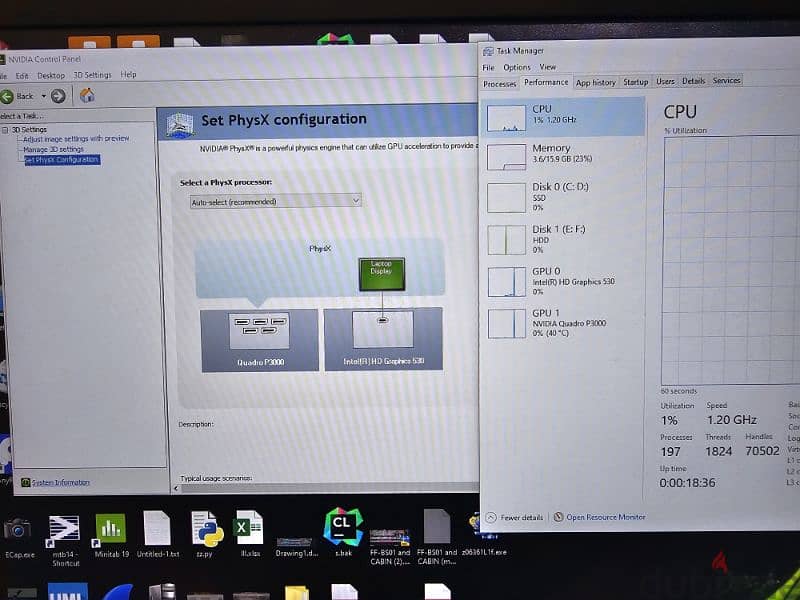Open the View menu in Task Manager

pyautogui.click(x=547, y=67)
